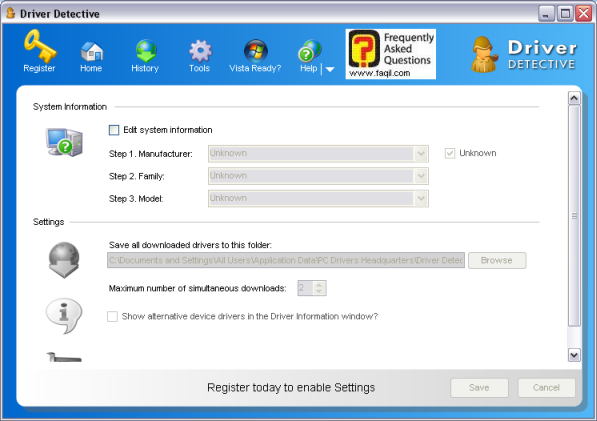Click the Cancel button
The height and width of the screenshot is (421, 597).
[546, 388]
